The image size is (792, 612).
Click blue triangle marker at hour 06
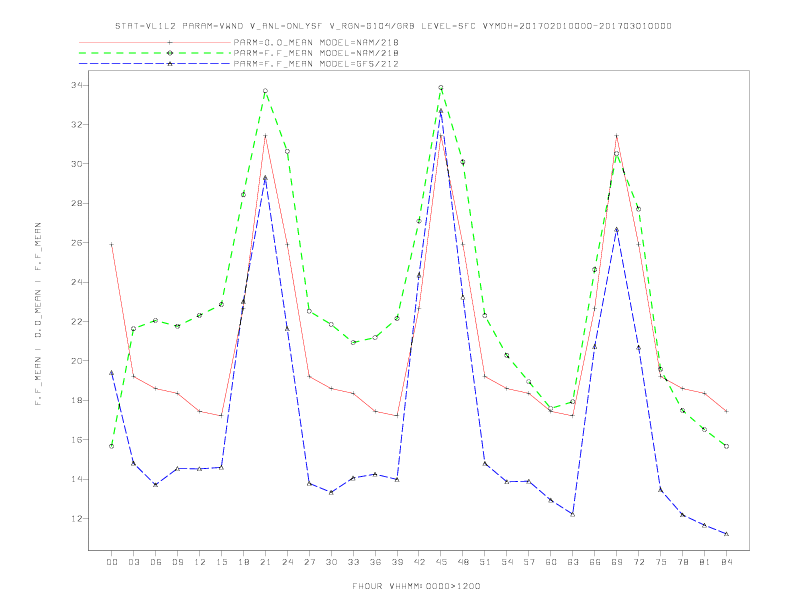tap(156, 485)
